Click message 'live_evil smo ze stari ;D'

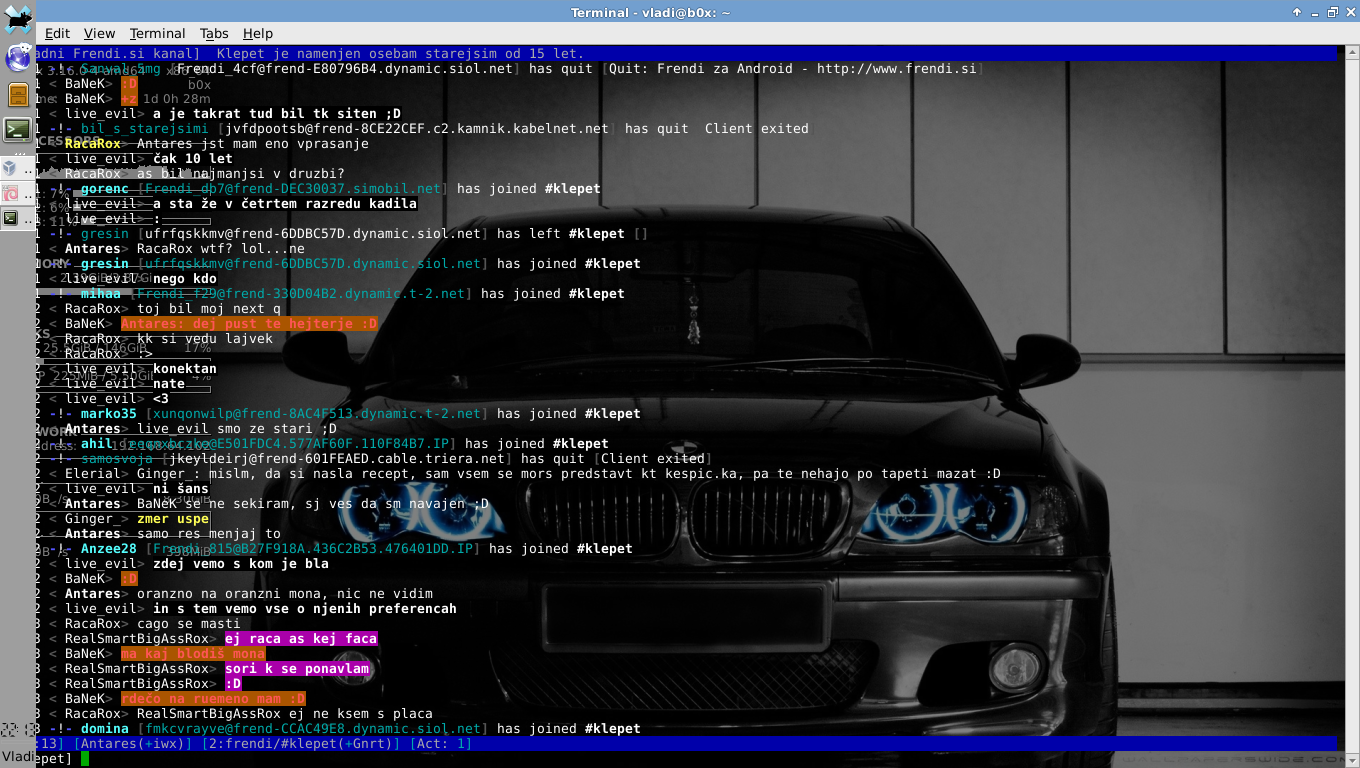click(x=237, y=429)
